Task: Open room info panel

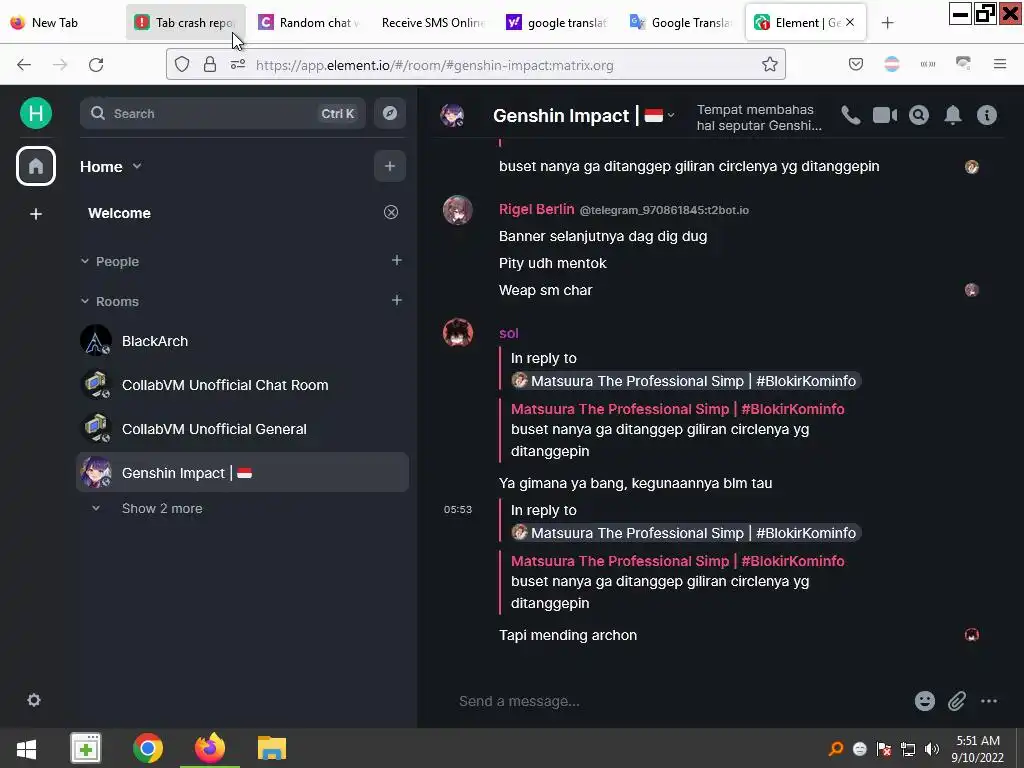Action: point(987,116)
